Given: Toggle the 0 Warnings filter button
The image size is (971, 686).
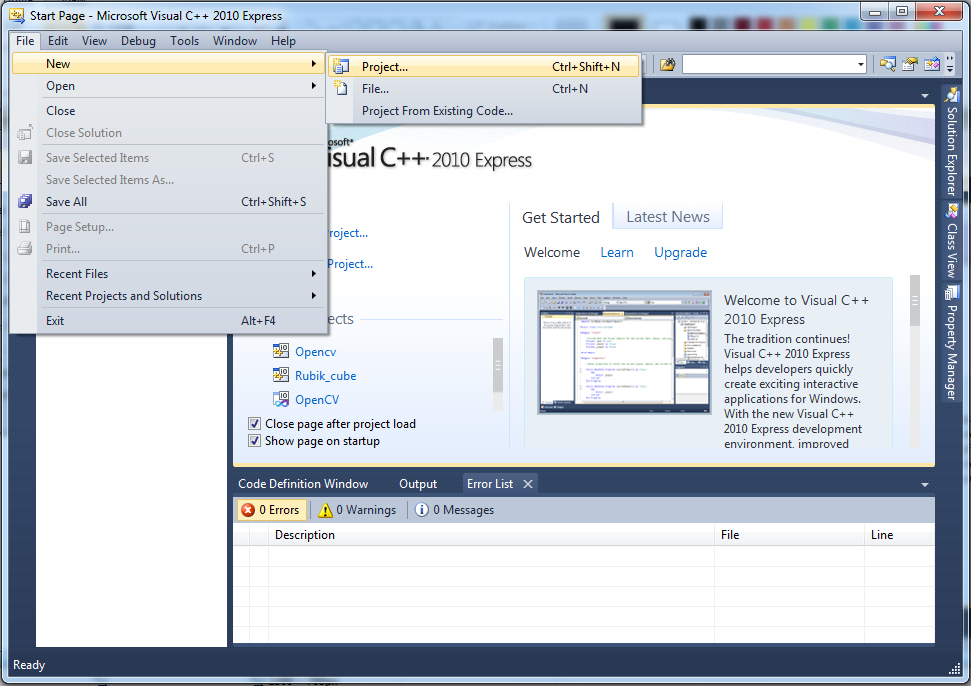Looking at the screenshot, I should (x=357, y=510).
